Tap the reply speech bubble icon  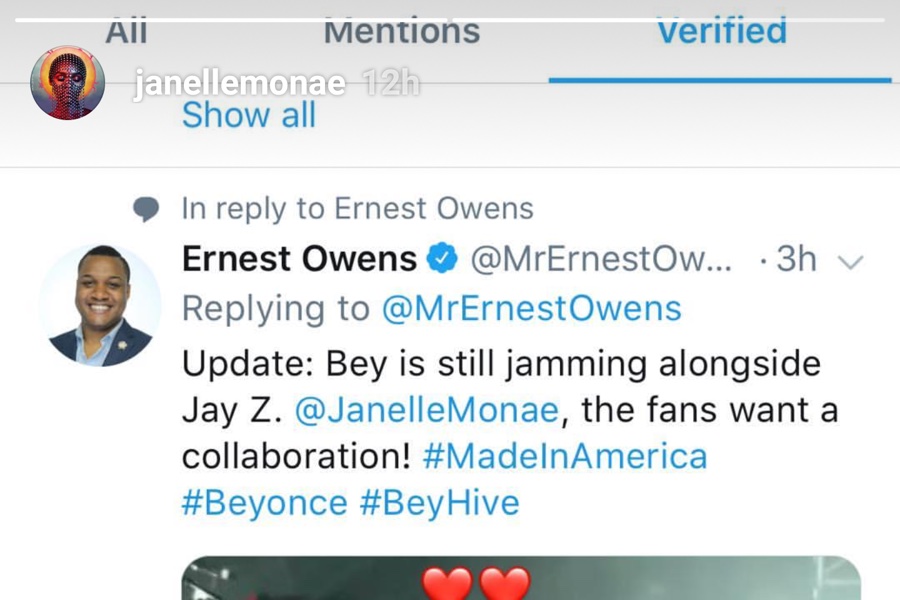click(146, 209)
